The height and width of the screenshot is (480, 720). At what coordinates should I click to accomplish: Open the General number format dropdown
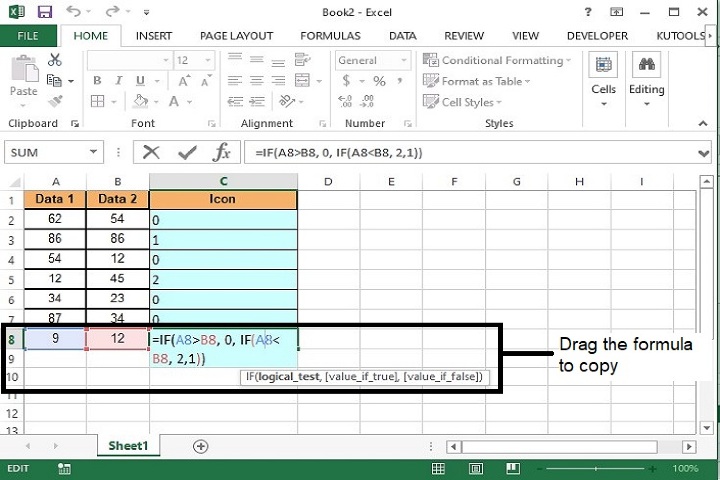(404, 60)
